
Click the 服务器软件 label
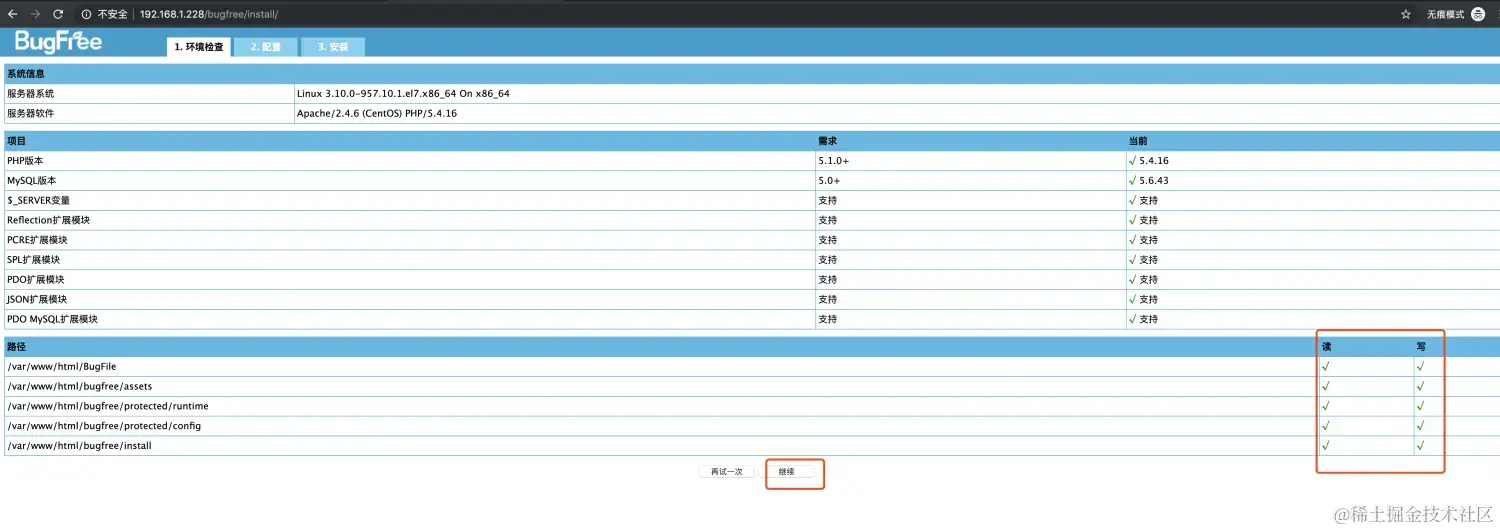tap(31, 114)
